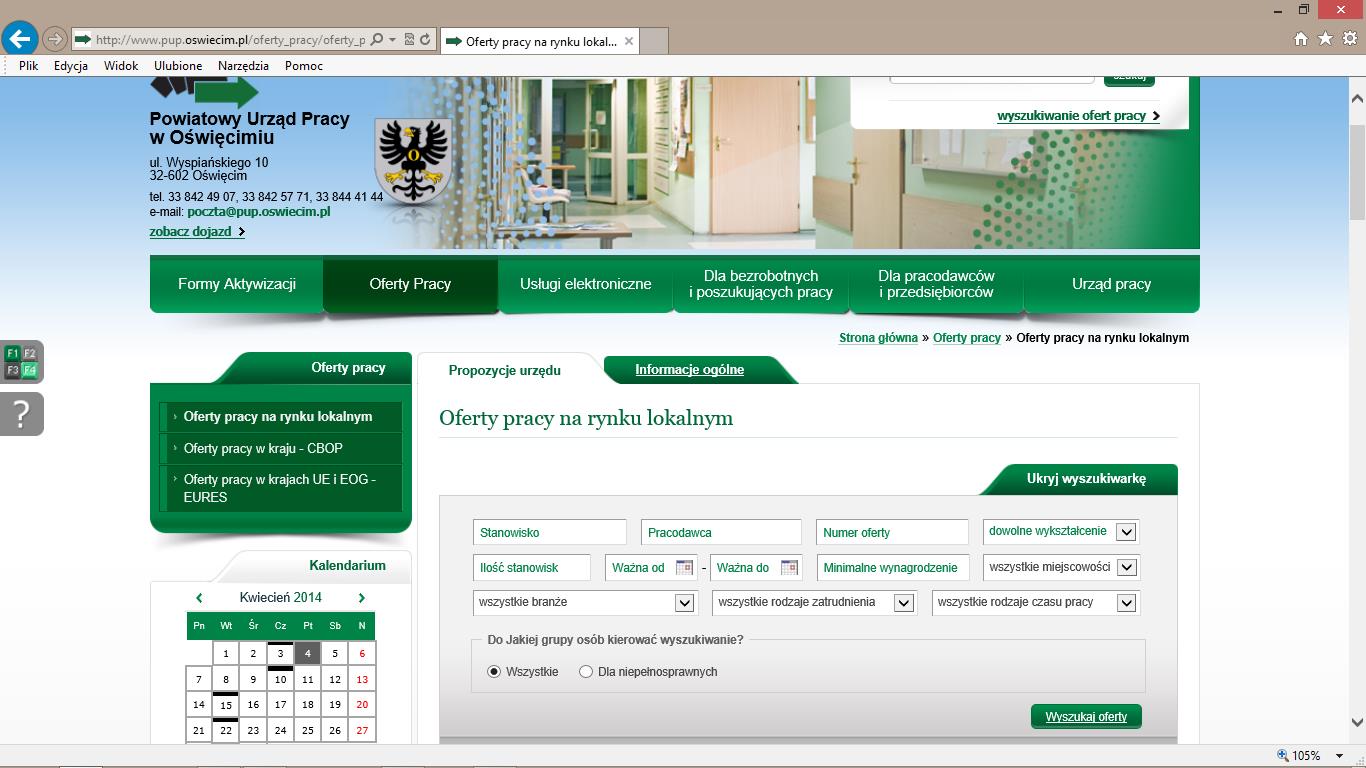Screen dimensions: 1366x768
Task: Open the Plik menu
Action: coord(28,66)
